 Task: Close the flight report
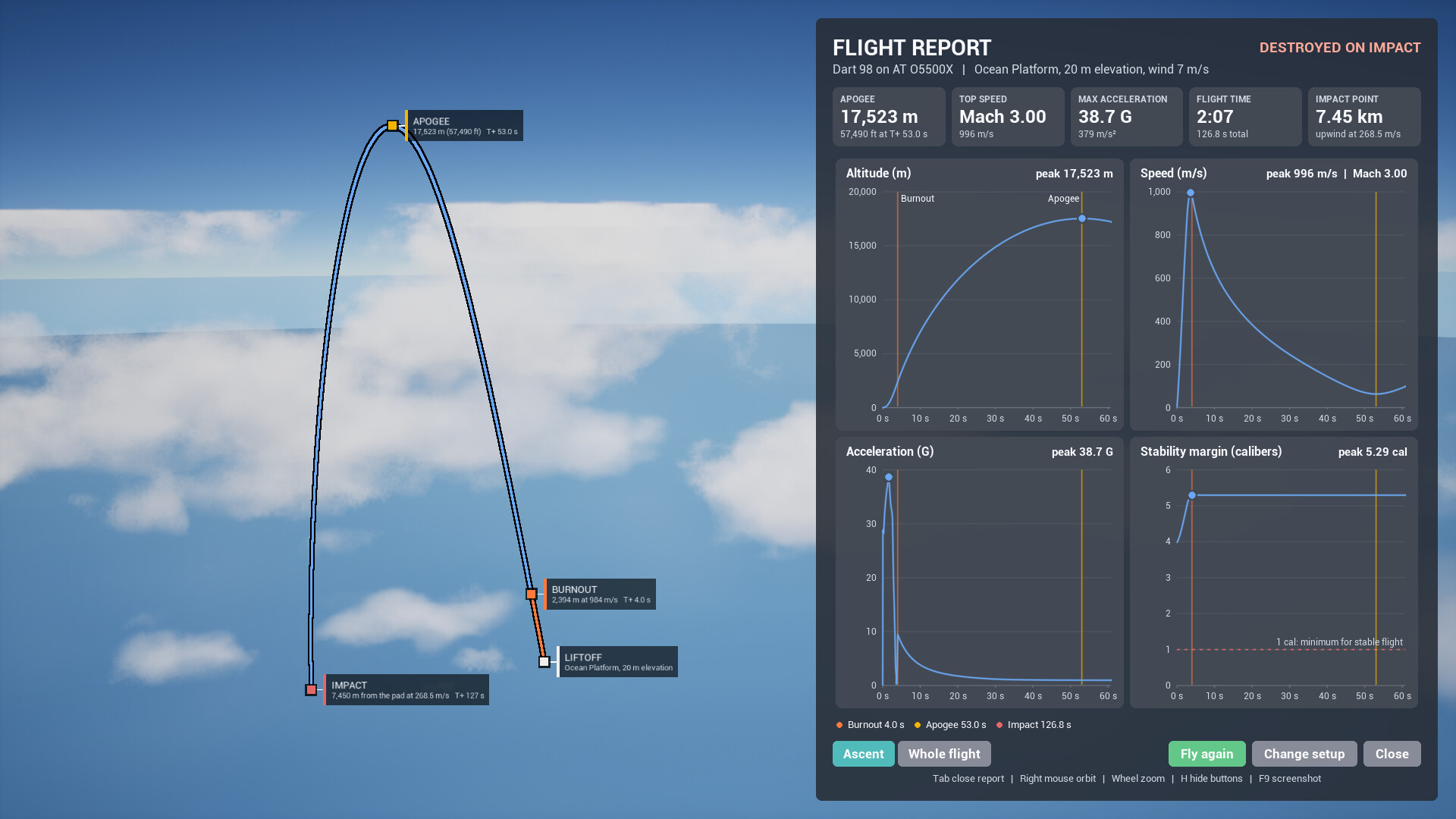(x=1392, y=754)
